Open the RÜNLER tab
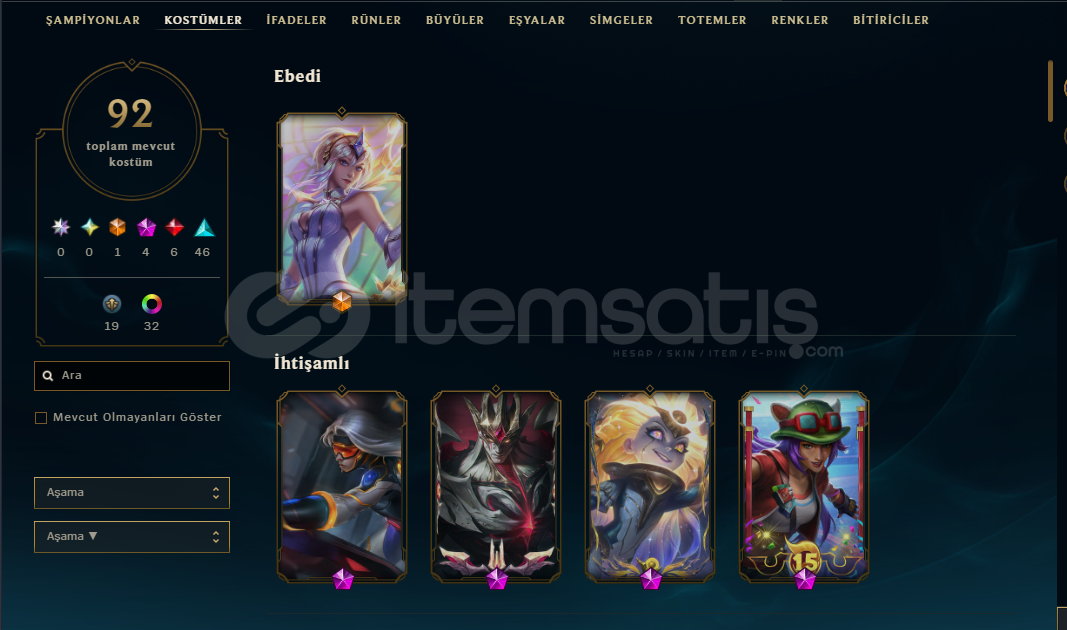1067x630 pixels. click(x=376, y=20)
